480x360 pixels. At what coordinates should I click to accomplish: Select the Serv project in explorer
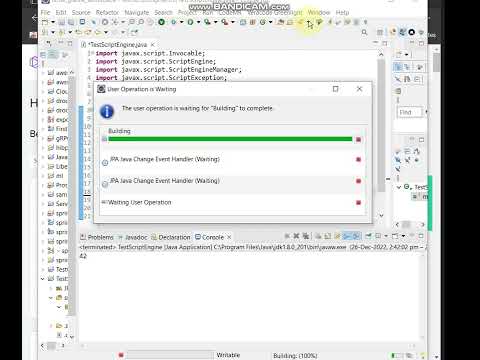[x=59, y=203]
